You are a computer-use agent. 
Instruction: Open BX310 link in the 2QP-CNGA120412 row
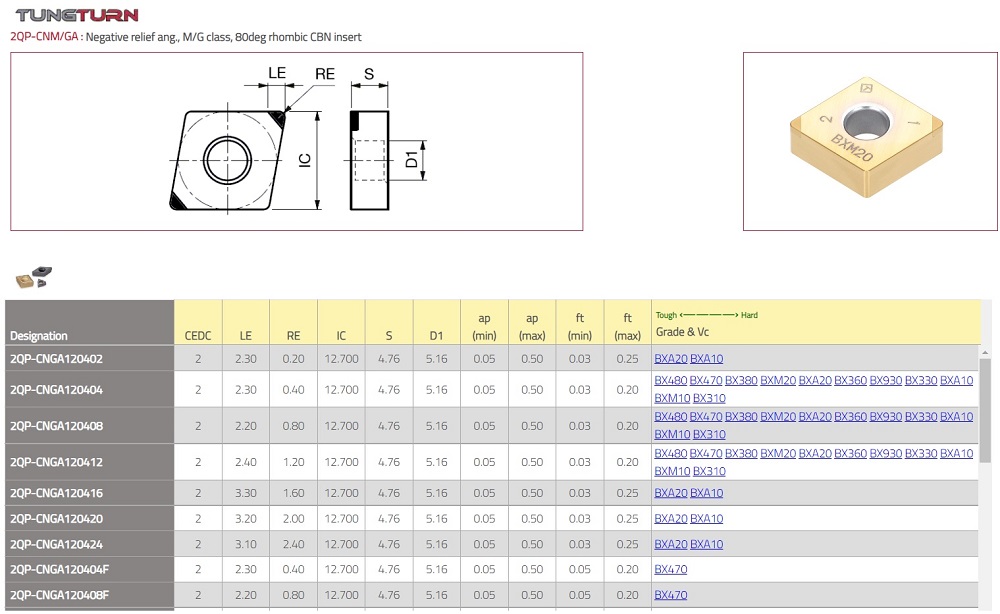pyautogui.click(x=709, y=472)
